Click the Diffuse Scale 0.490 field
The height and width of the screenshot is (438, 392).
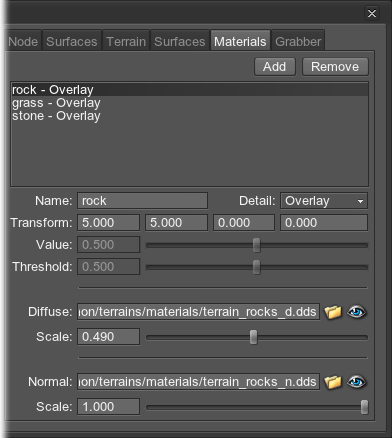[108, 337]
